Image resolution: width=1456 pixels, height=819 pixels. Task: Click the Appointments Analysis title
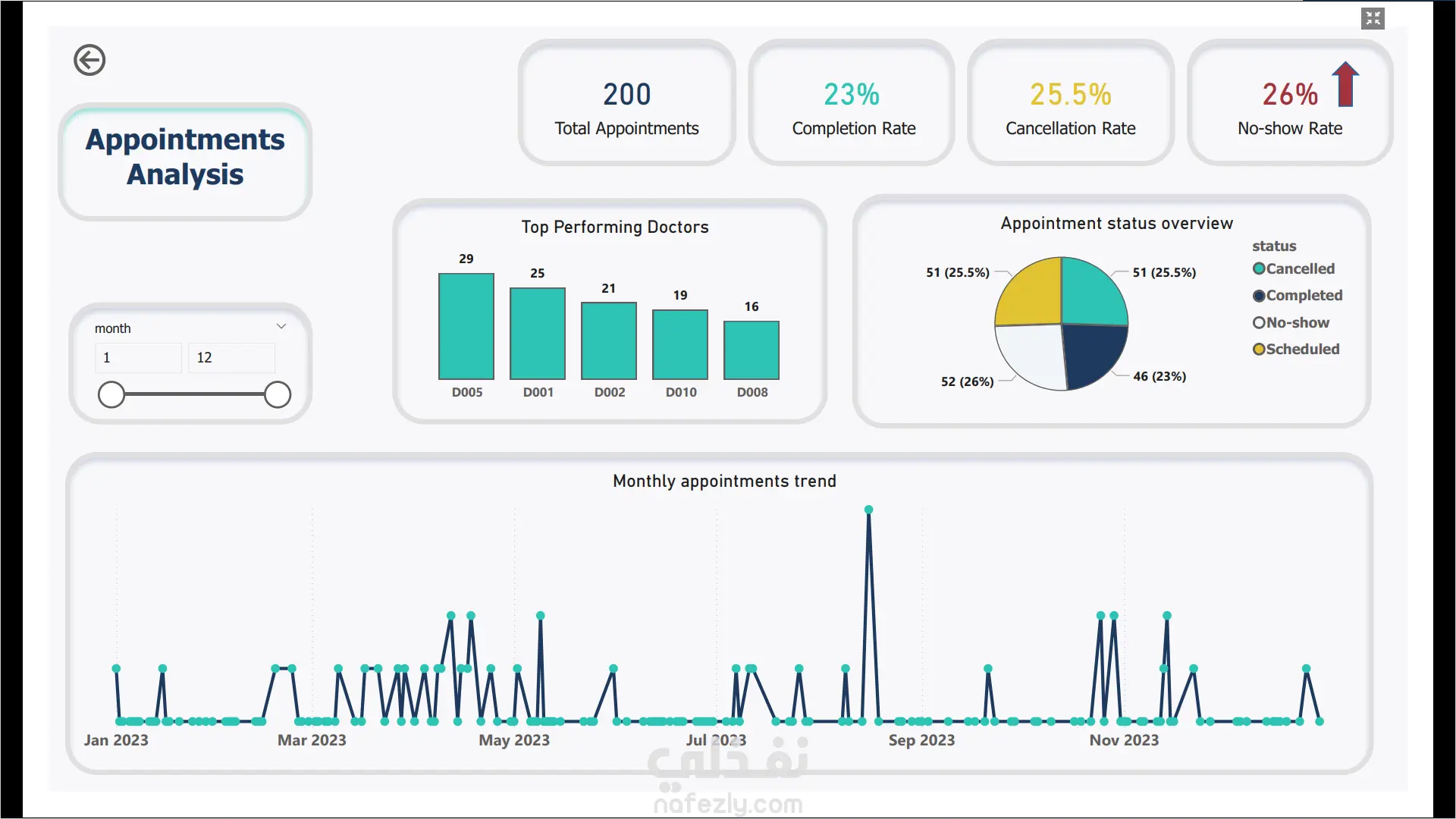185,157
